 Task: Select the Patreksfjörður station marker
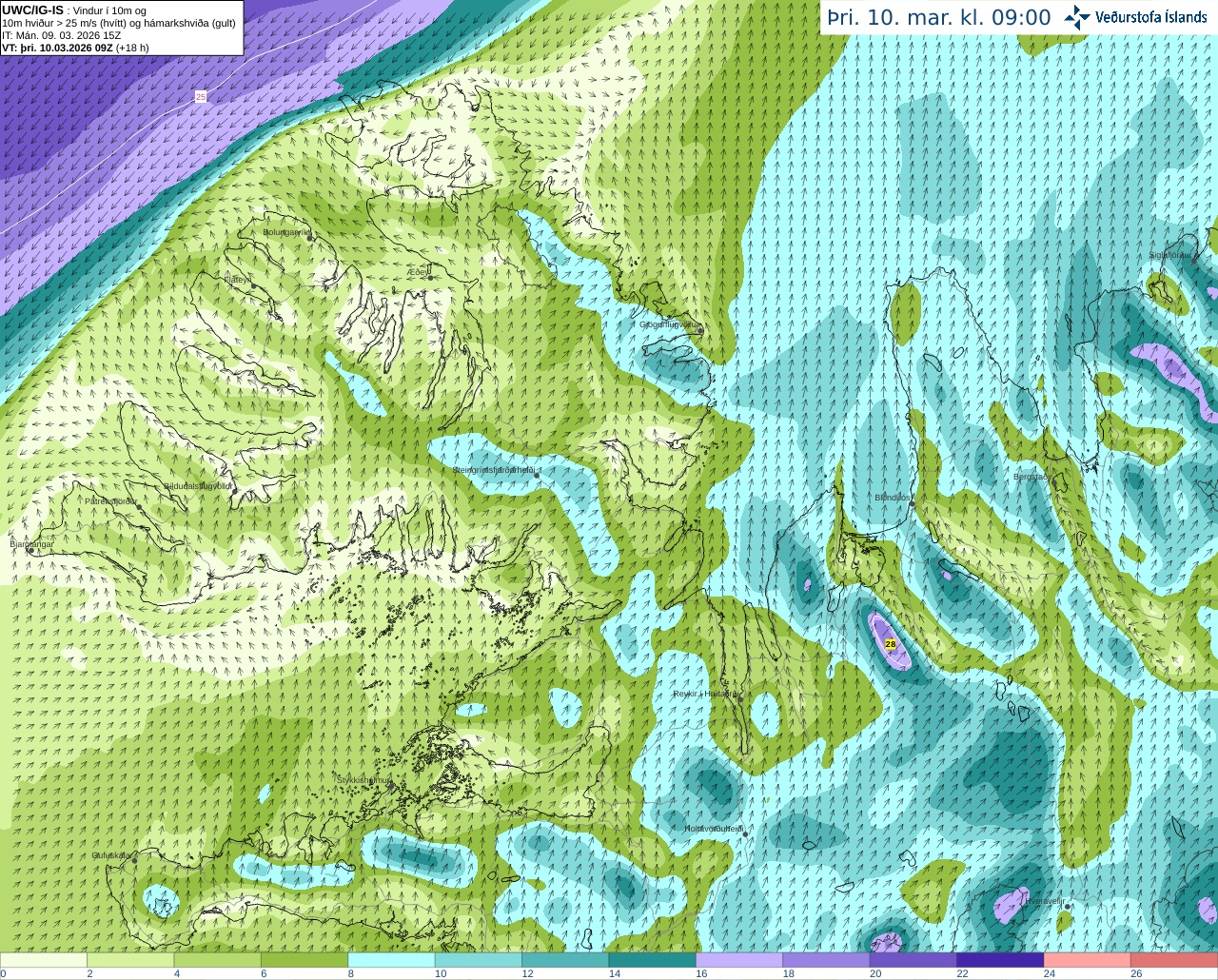pyautogui.click(x=138, y=507)
